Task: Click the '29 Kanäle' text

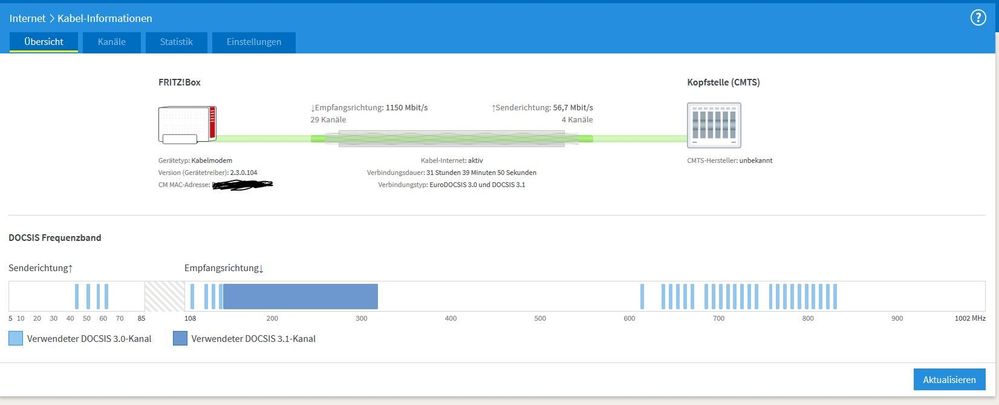Action: click(x=328, y=120)
